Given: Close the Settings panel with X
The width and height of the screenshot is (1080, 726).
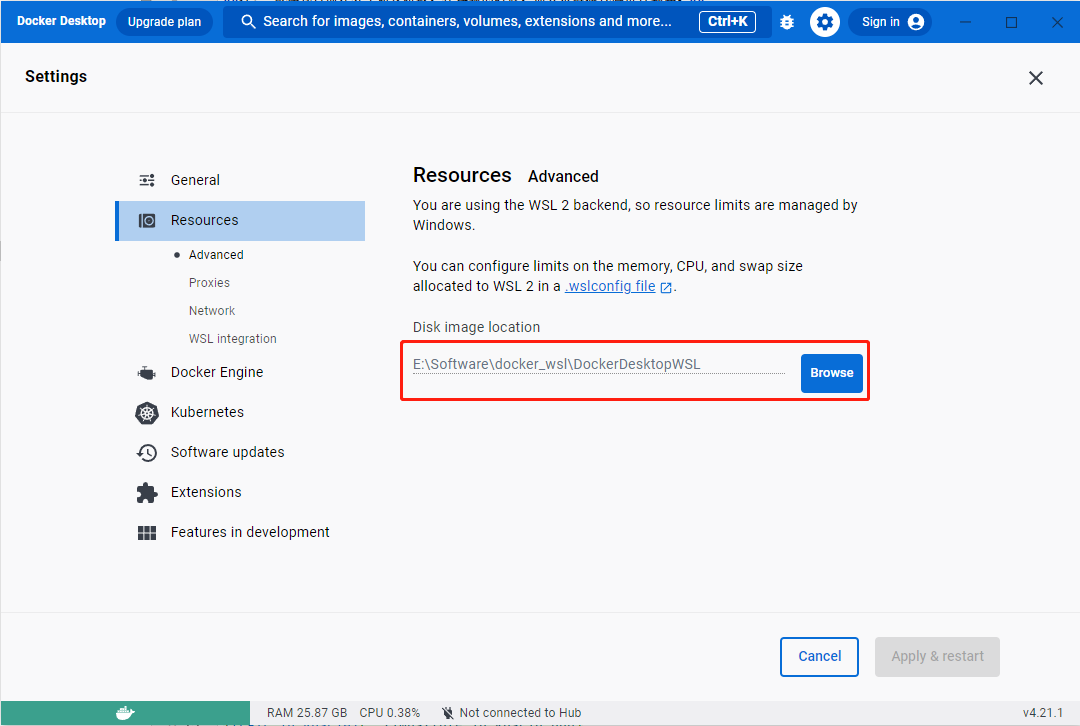Looking at the screenshot, I should 1036,78.
